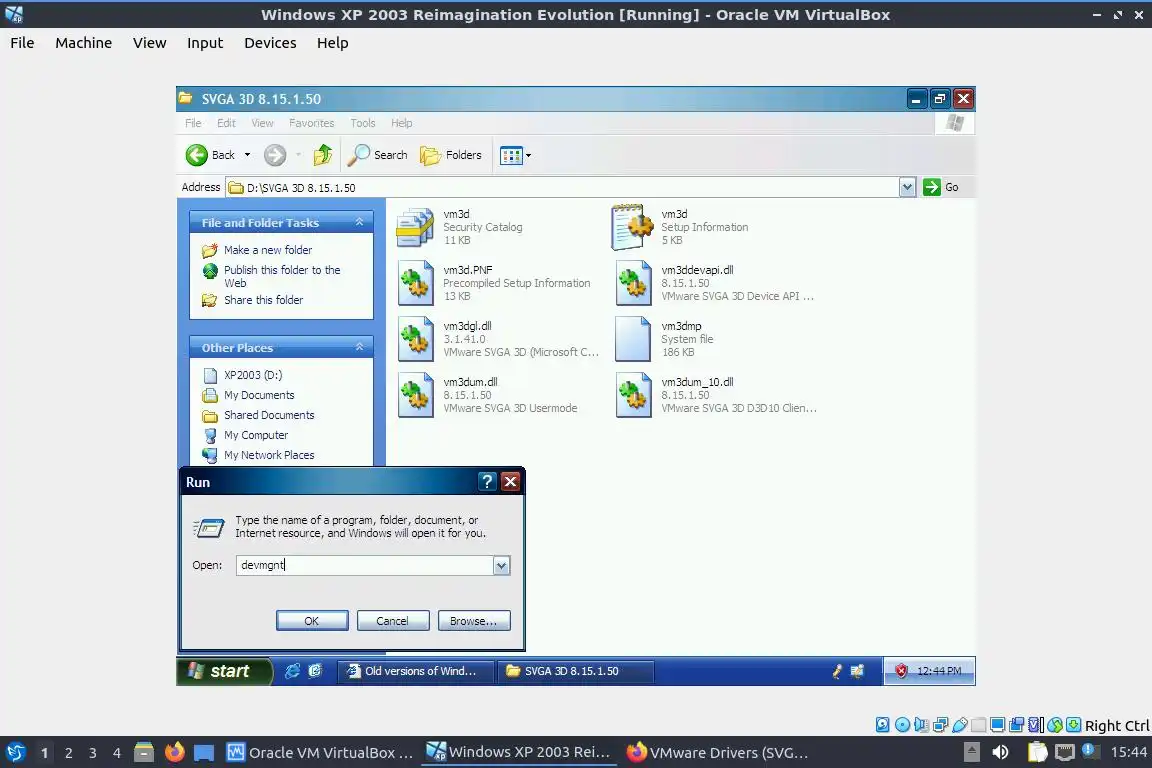This screenshot has width=1152, height=768.
Task: Select the vm3d.PNF file icon
Action: [x=415, y=283]
